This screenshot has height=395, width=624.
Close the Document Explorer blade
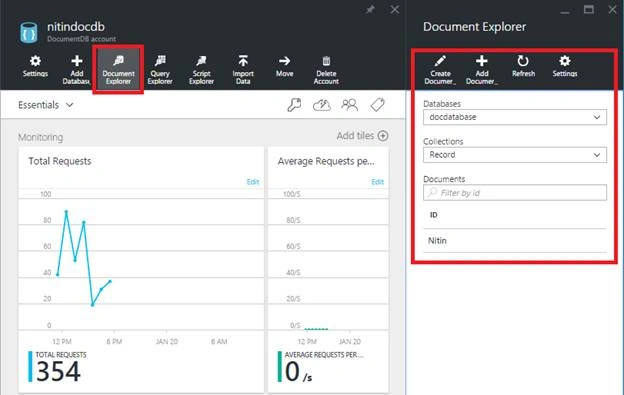click(x=612, y=10)
